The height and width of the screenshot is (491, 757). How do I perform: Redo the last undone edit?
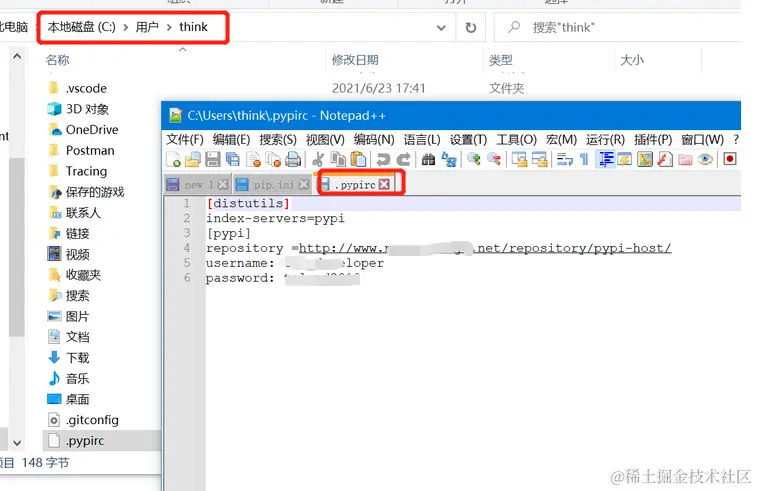tap(403, 159)
